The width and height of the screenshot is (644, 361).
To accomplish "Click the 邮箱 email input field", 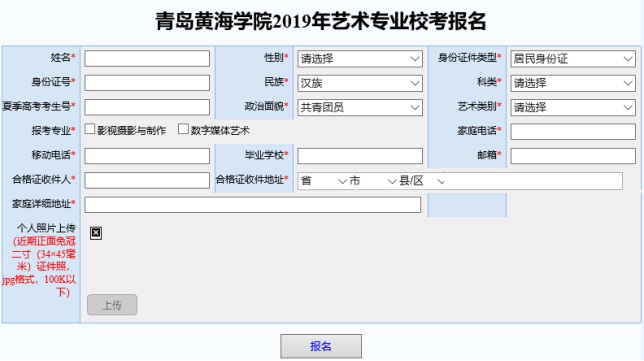I will click(x=573, y=156).
